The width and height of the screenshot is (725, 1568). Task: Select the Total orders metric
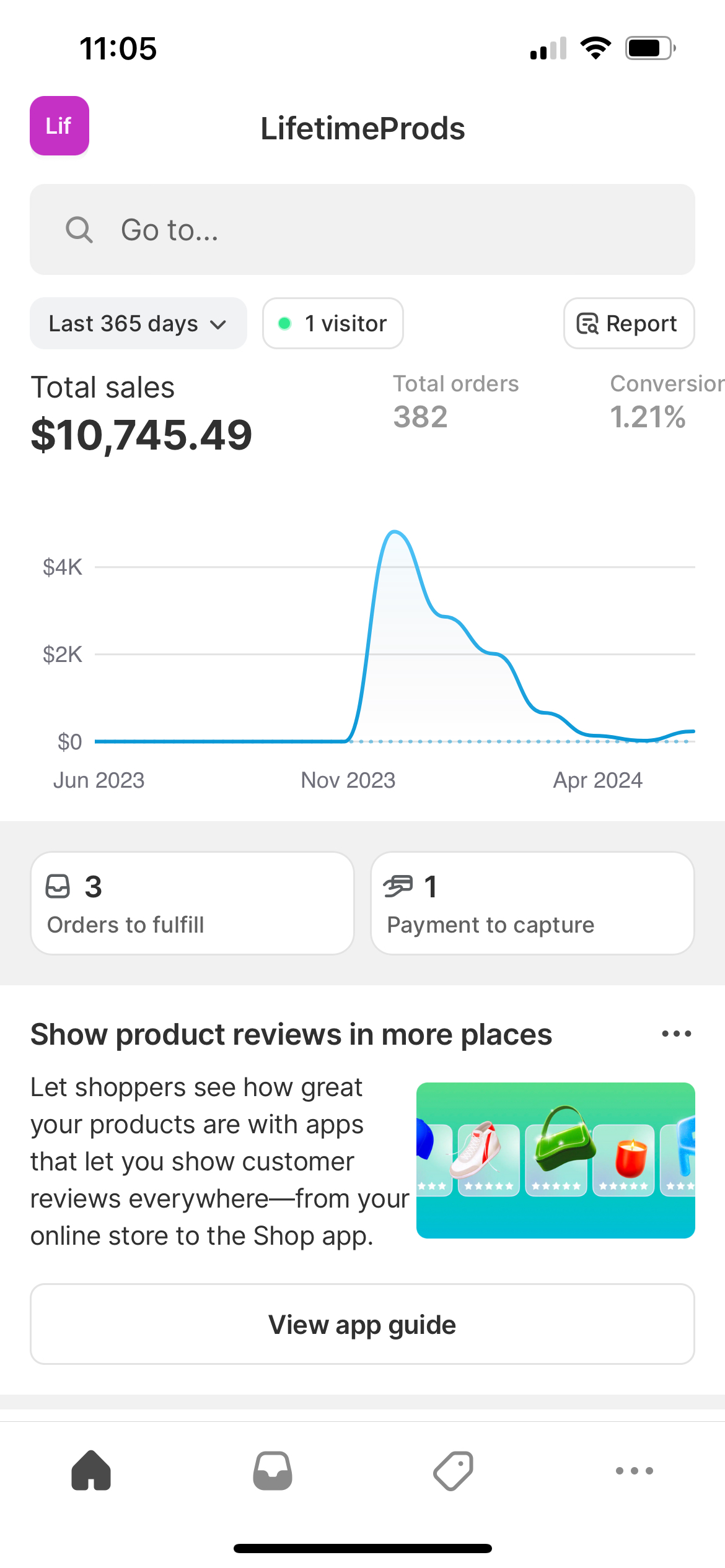pyautogui.click(x=455, y=401)
